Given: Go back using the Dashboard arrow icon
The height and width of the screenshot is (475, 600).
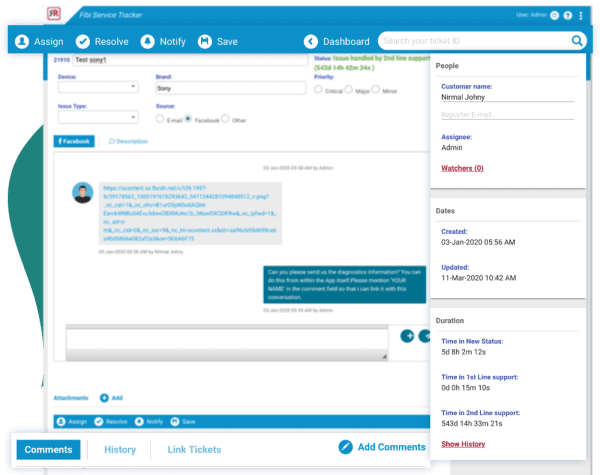Looking at the screenshot, I should coord(311,41).
